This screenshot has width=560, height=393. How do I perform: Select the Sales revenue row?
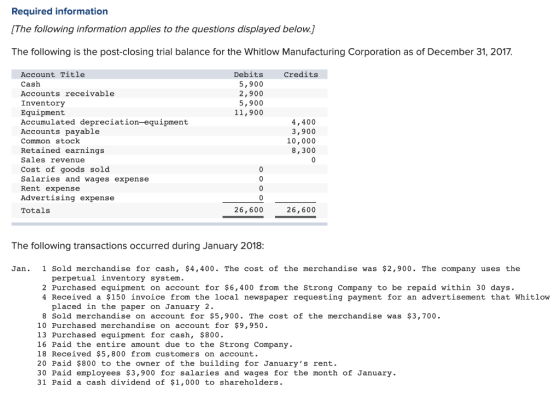coord(169,160)
